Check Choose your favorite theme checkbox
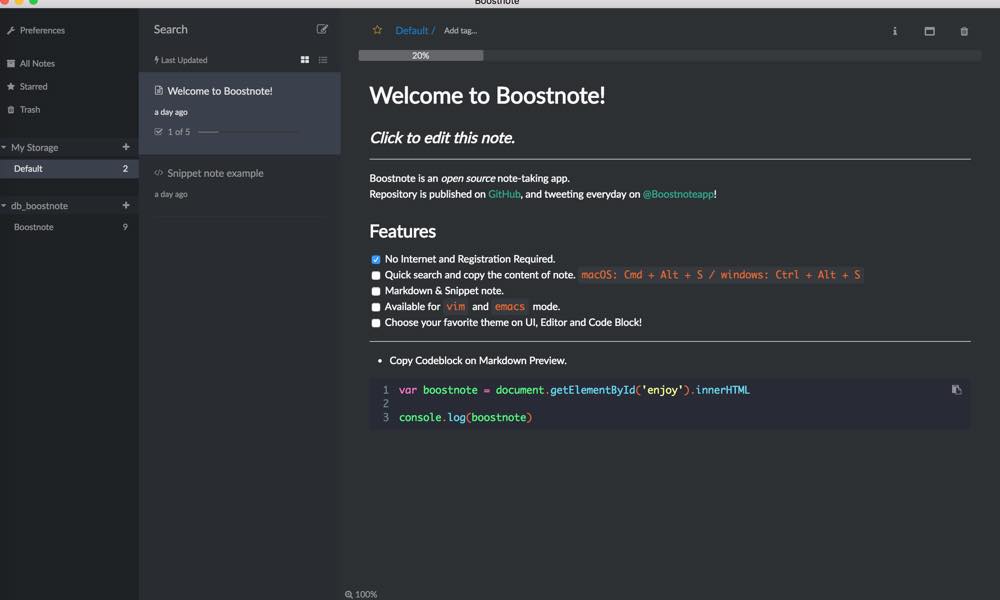This screenshot has width=1000, height=600. pyautogui.click(x=376, y=323)
